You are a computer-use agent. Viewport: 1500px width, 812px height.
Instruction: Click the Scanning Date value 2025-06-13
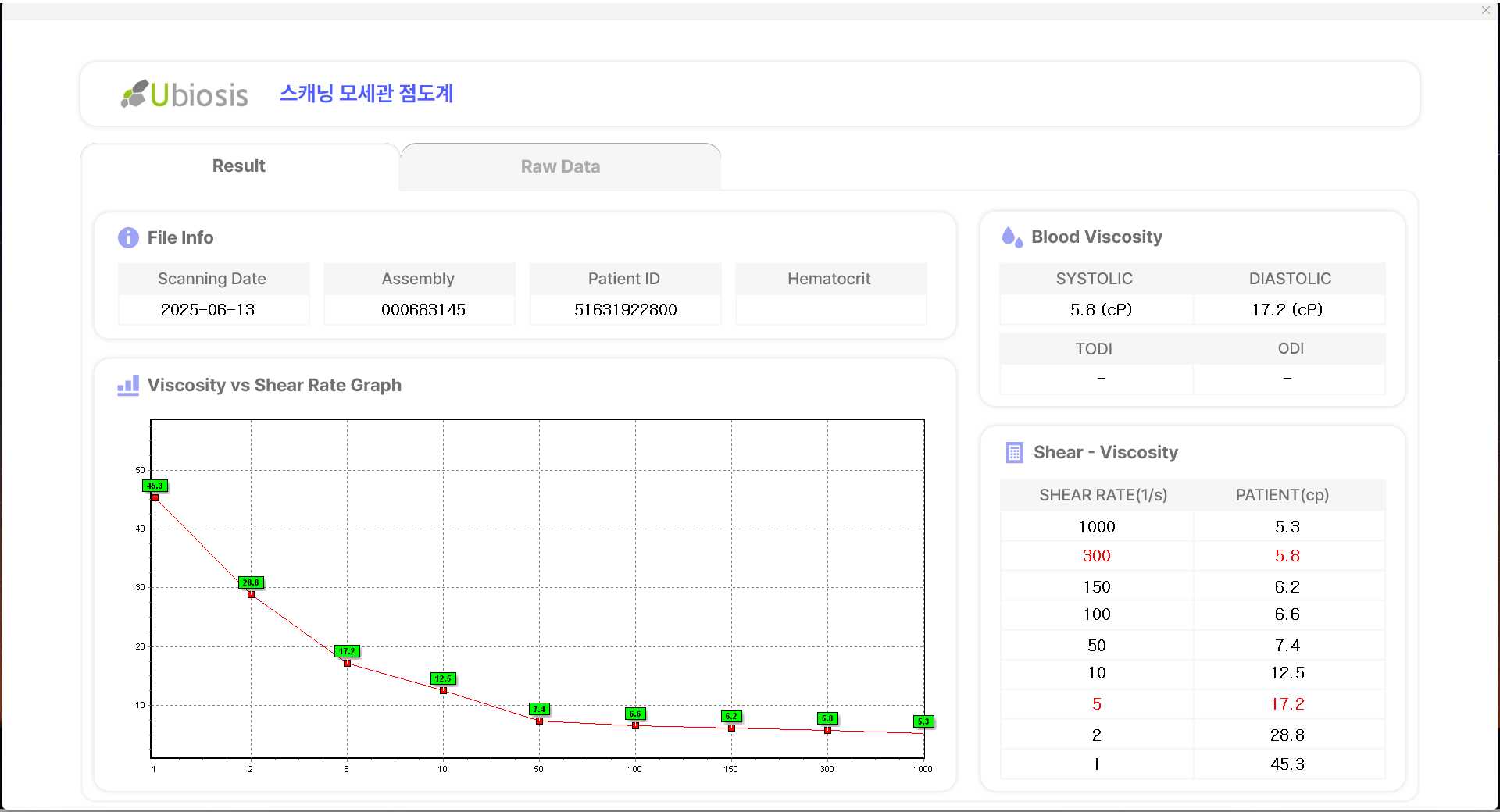coord(208,310)
